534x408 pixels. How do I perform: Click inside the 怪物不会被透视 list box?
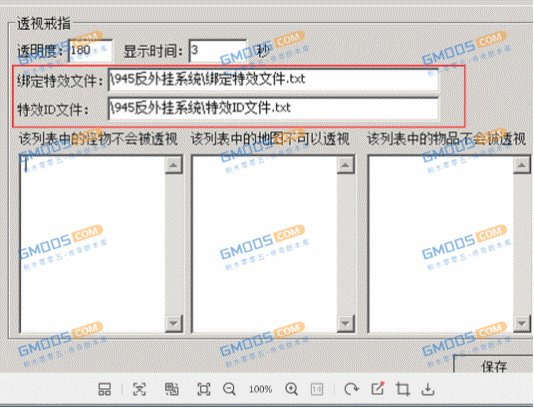click(93, 244)
